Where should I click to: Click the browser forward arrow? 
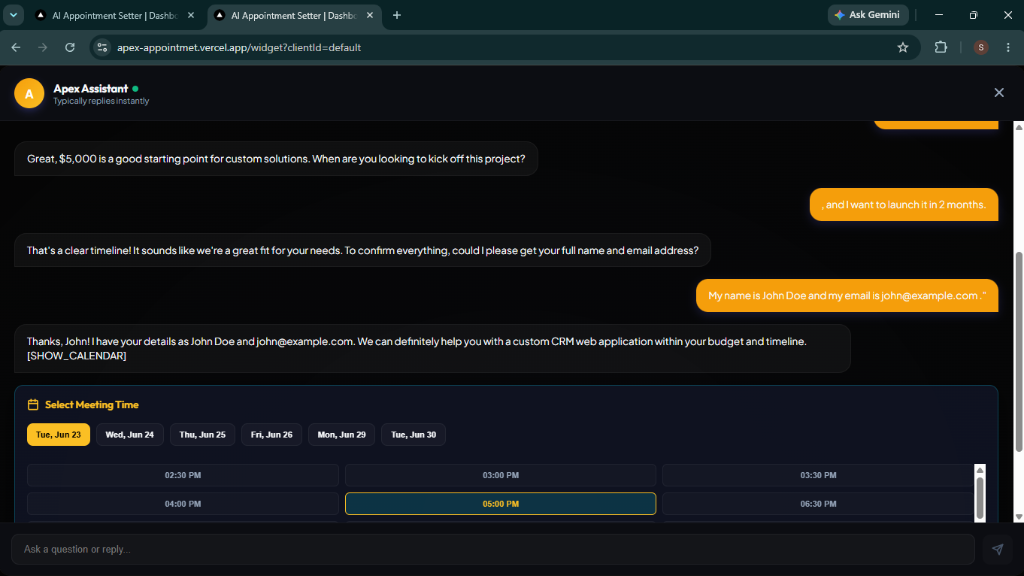pos(42,47)
